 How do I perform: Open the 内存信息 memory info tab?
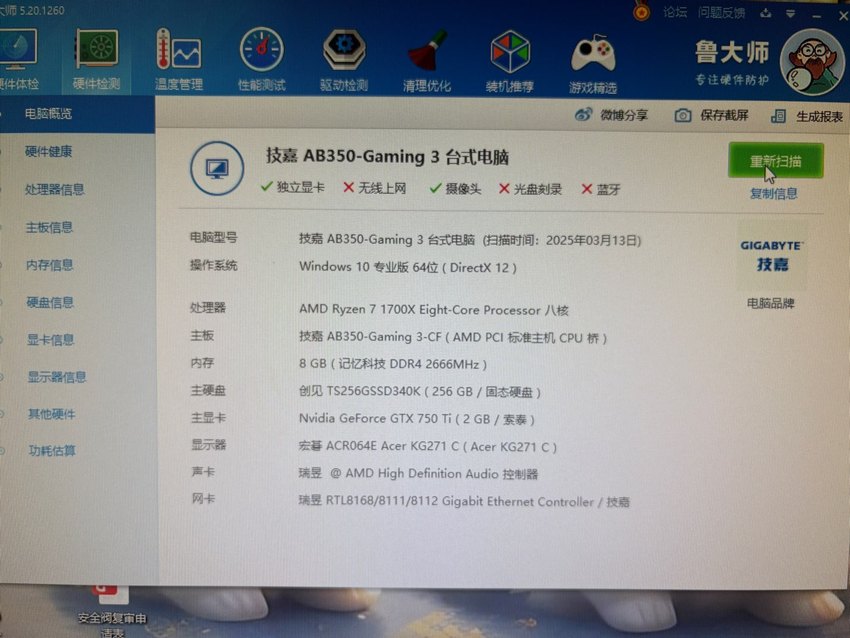pyautogui.click(x=49, y=265)
